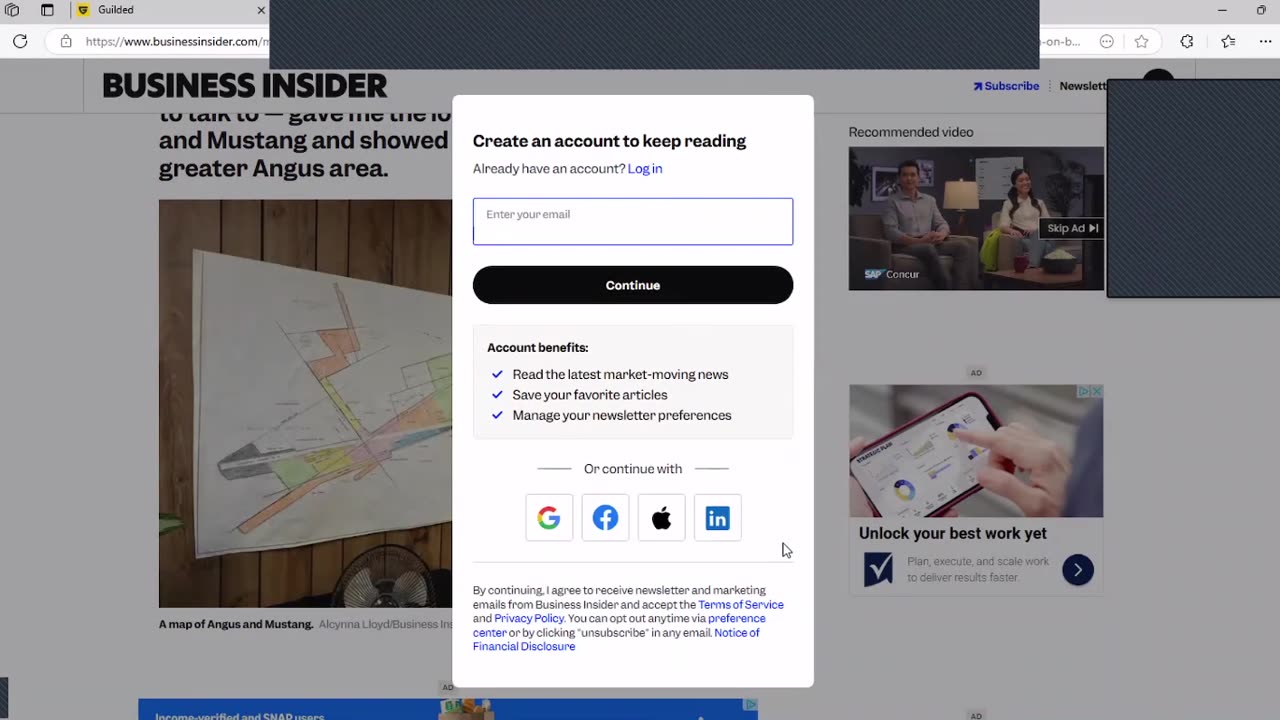Image resolution: width=1280 pixels, height=720 pixels.
Task: Add page to favorites star icon
Action: click(x=1142, y=41)
